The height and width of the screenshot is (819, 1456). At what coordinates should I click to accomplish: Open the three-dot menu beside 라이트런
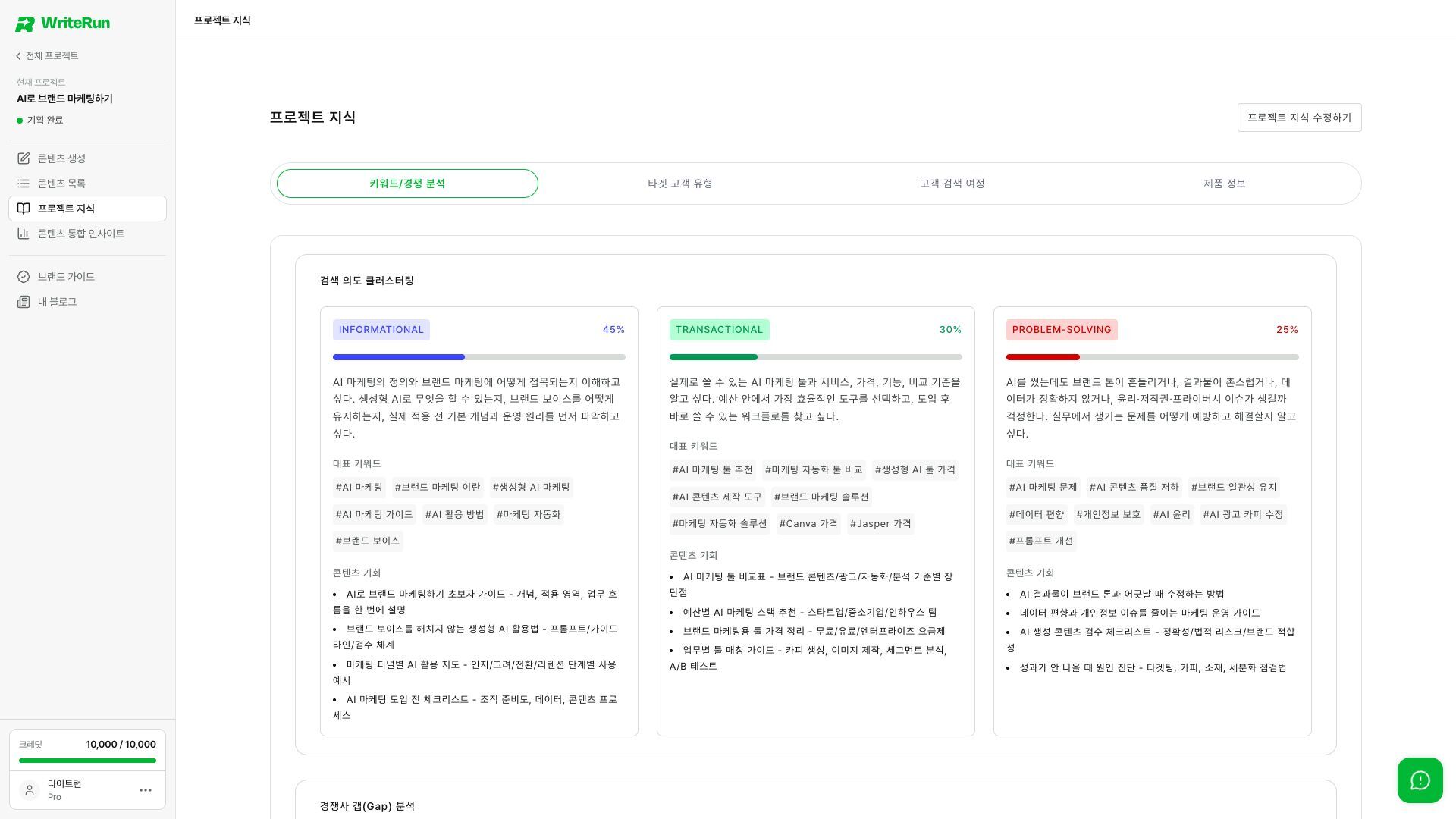(x=146, y=790)
